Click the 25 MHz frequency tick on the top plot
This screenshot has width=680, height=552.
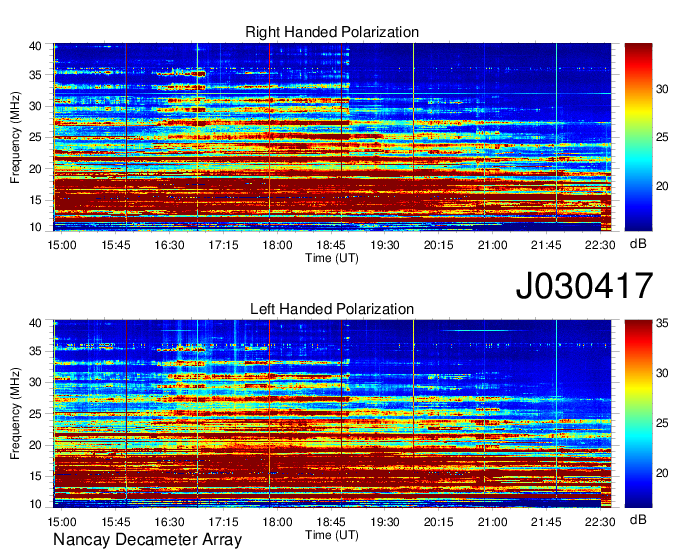click(x=35, y=137)
